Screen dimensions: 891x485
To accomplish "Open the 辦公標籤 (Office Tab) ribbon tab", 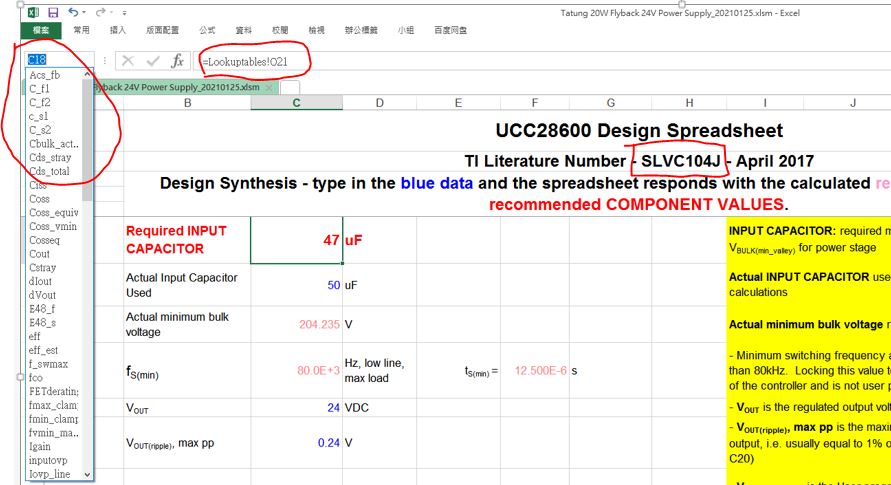I will (361, 30).
